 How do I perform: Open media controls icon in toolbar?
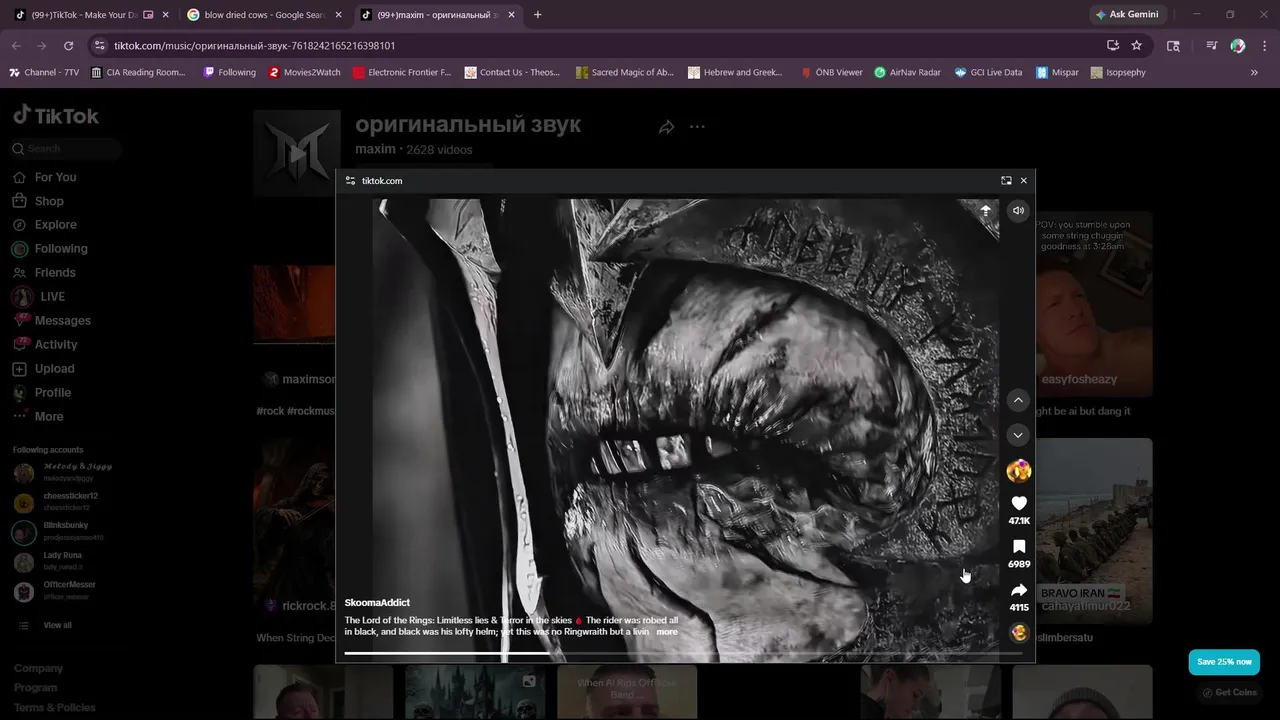coord(1211,46)
